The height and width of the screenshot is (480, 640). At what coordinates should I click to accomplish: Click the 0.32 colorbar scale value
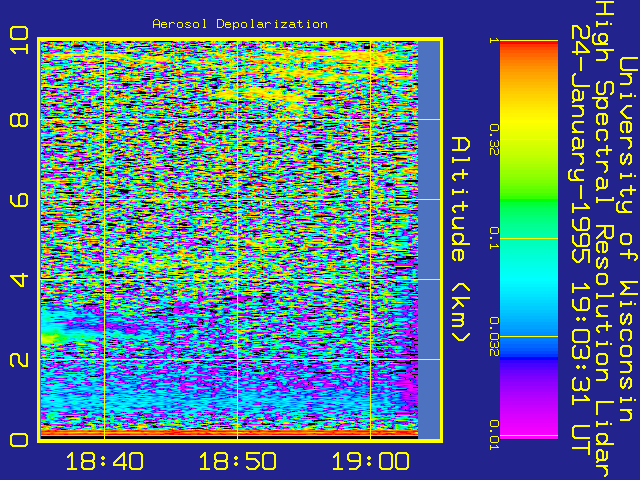(x=494, y=140)
